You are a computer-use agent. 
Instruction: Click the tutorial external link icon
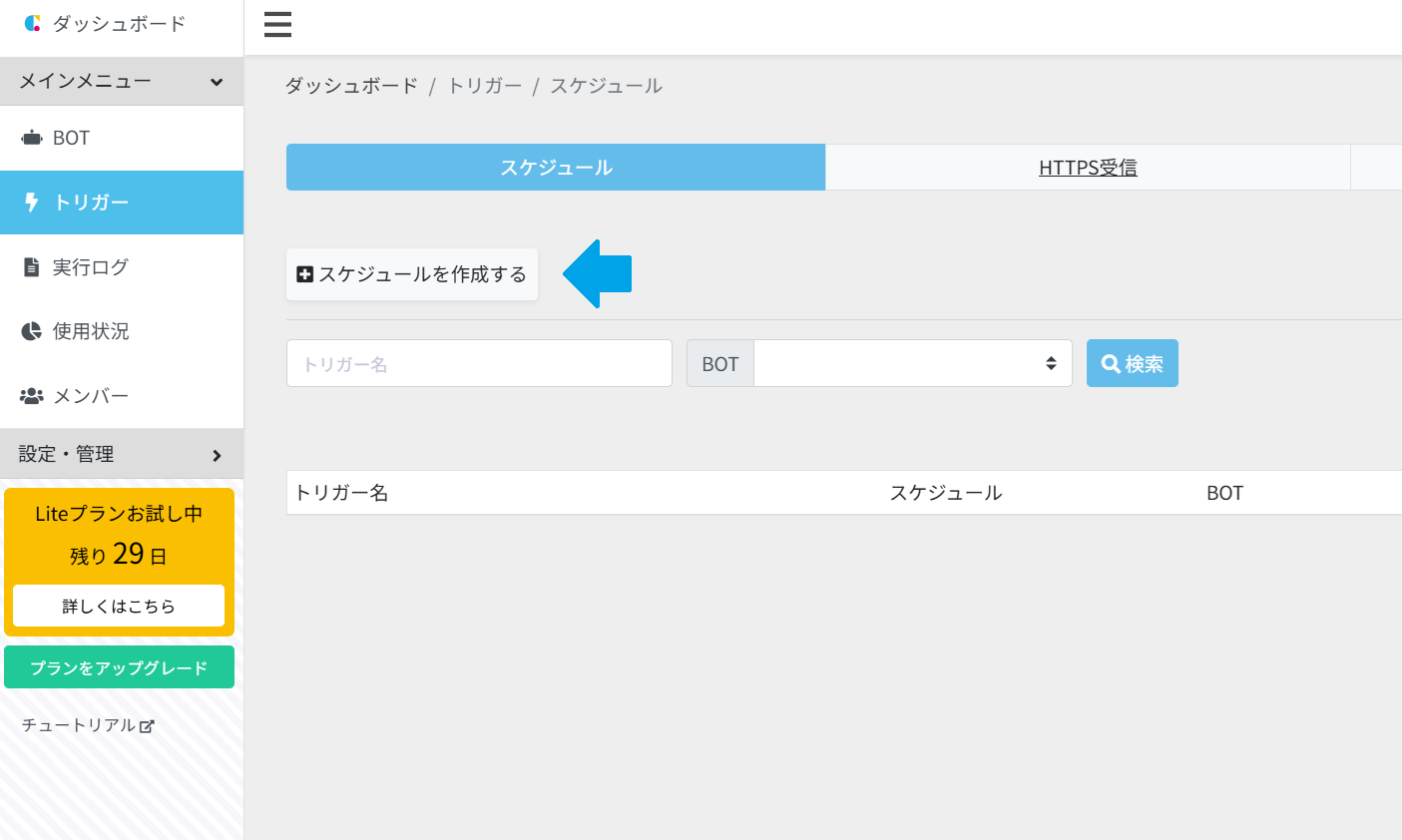point(147,726)
